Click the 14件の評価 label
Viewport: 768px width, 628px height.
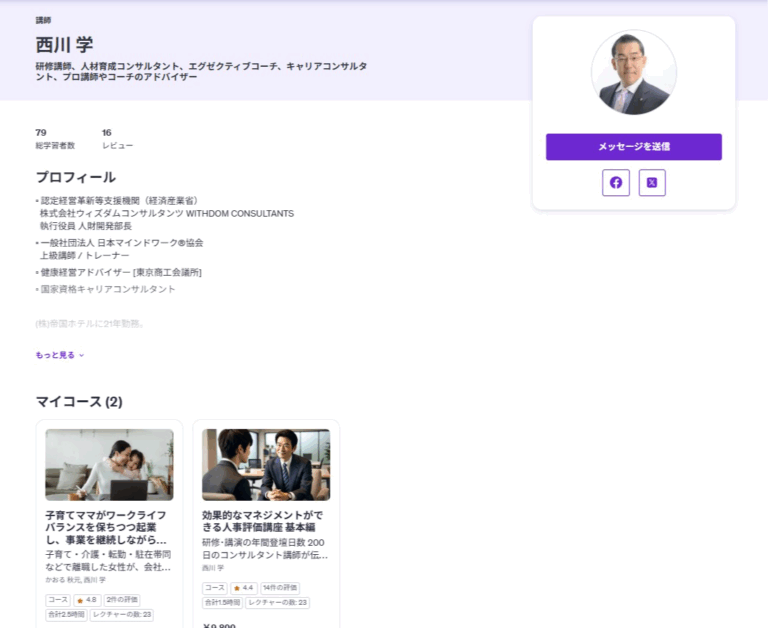[280, 588]
